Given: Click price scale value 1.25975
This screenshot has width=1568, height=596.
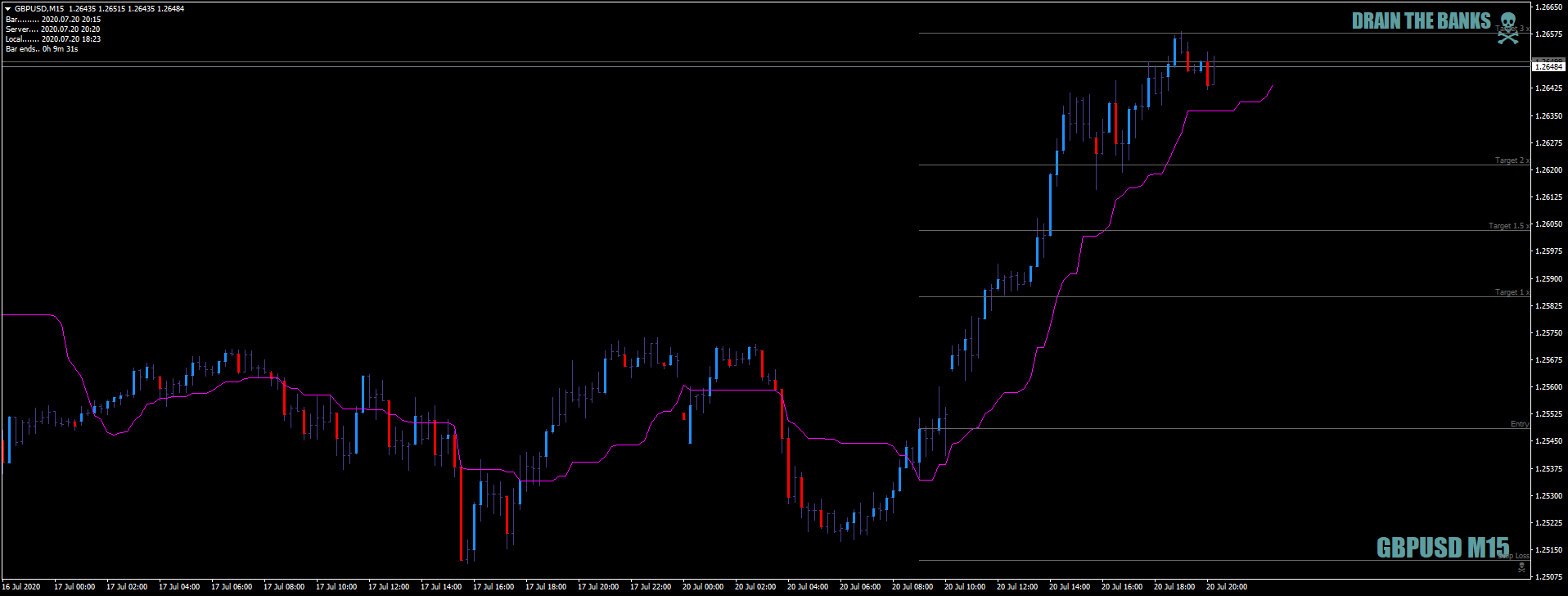Looking at the screenshot, I should (x=1549, y=251).
